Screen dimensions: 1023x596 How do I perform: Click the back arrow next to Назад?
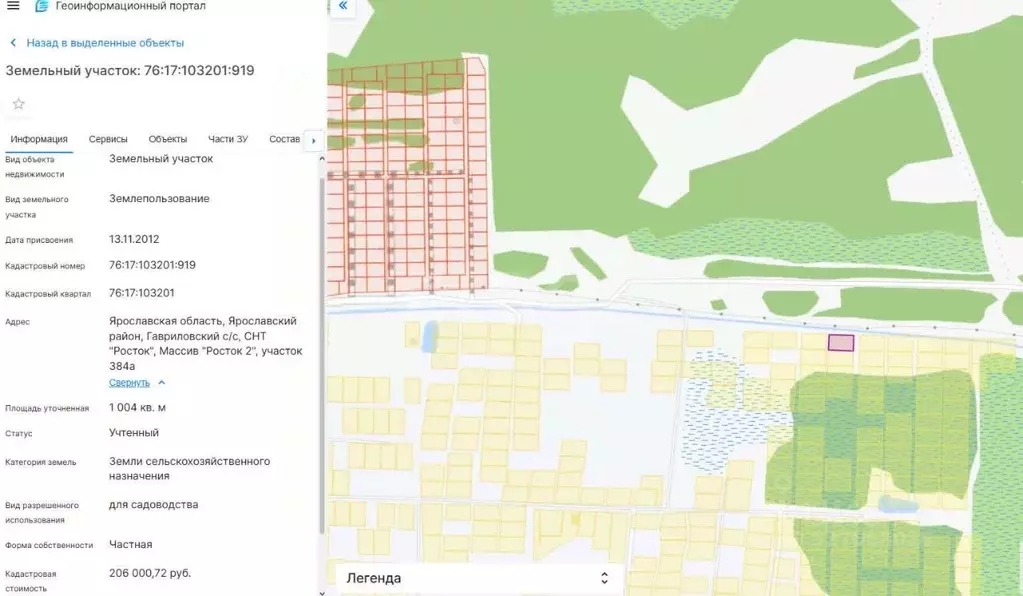click(13, 43)
